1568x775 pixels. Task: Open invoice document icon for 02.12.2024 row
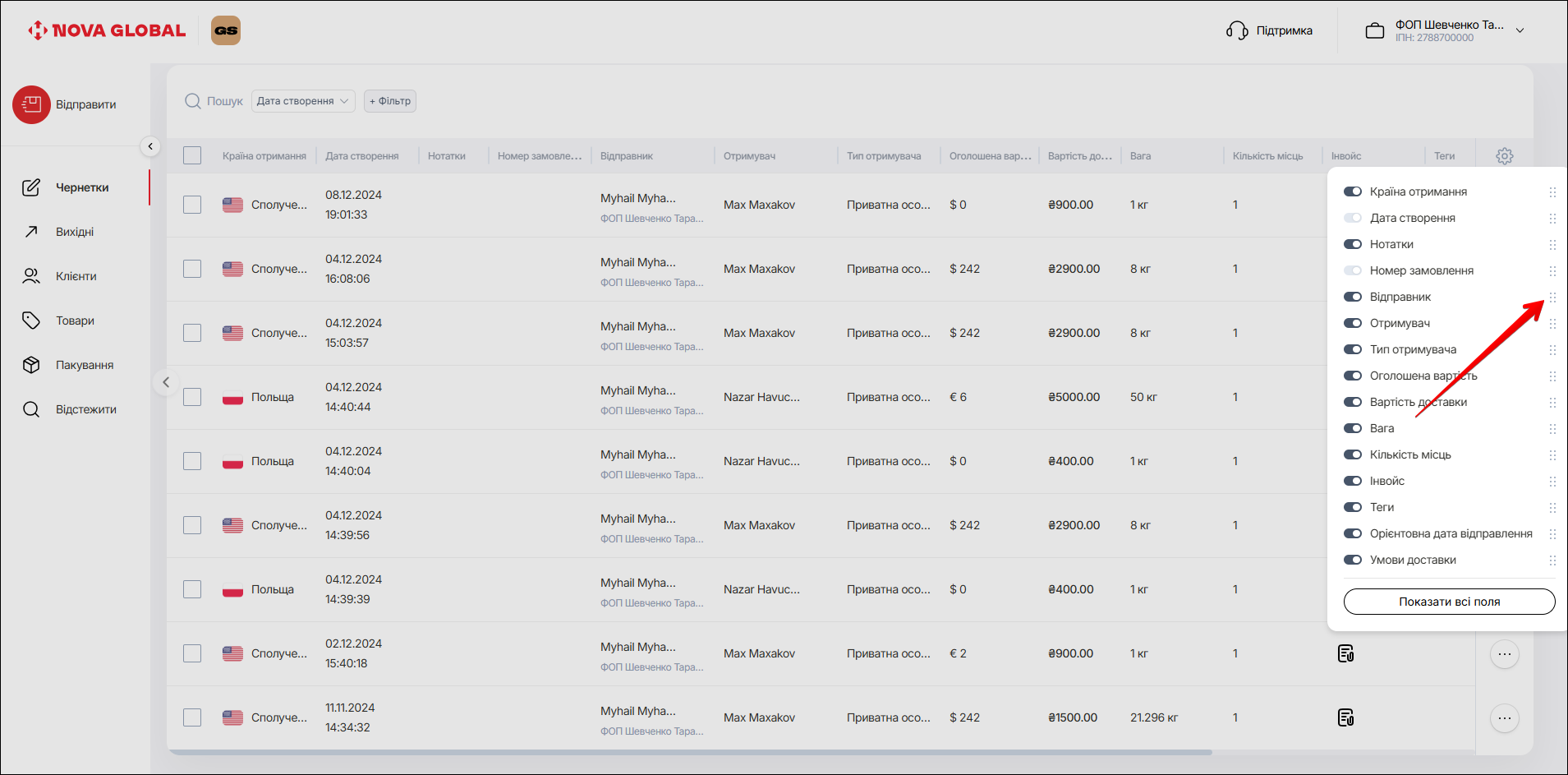point(1345,653)
